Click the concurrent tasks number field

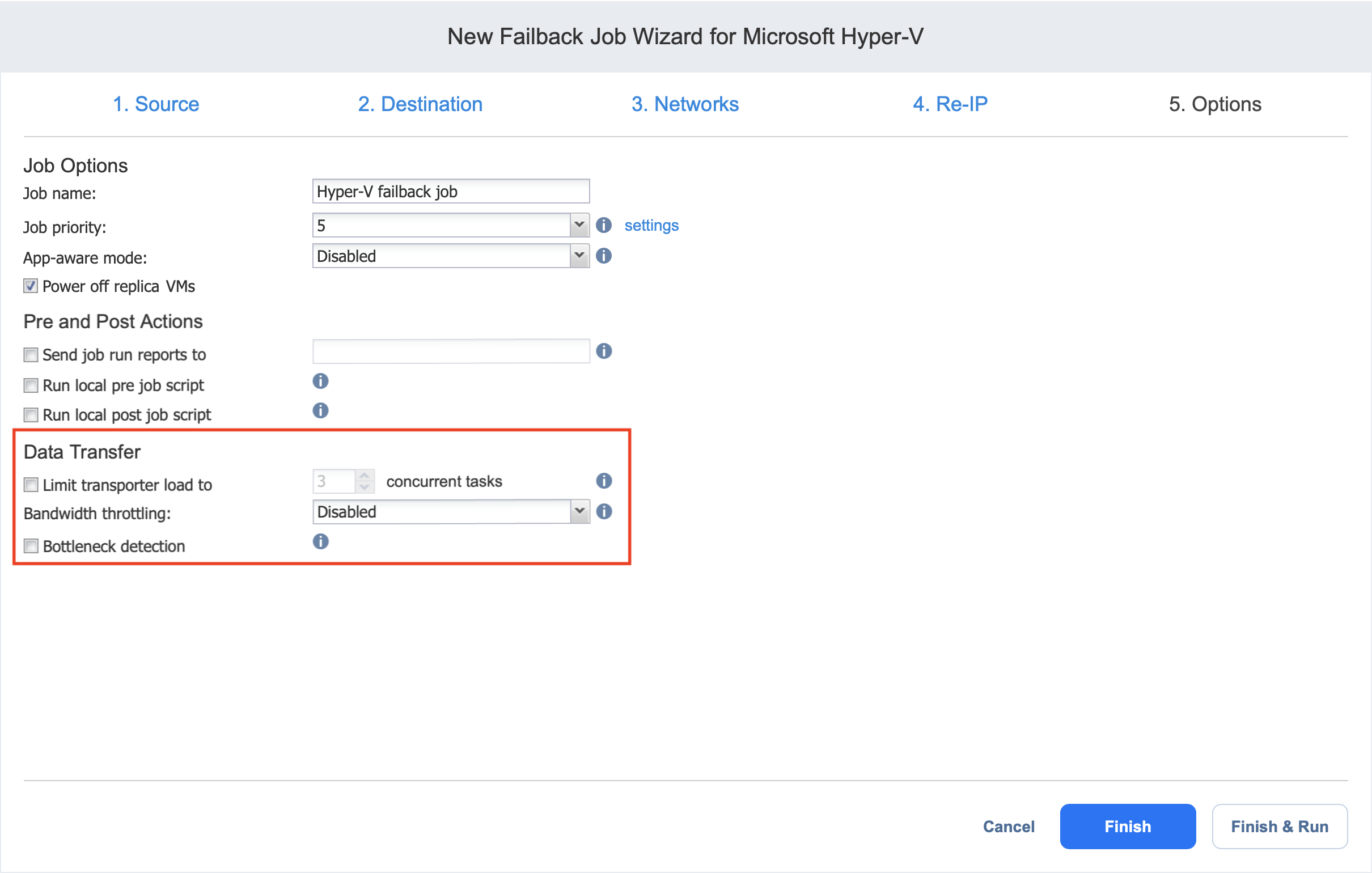click(x=334, y=481)
